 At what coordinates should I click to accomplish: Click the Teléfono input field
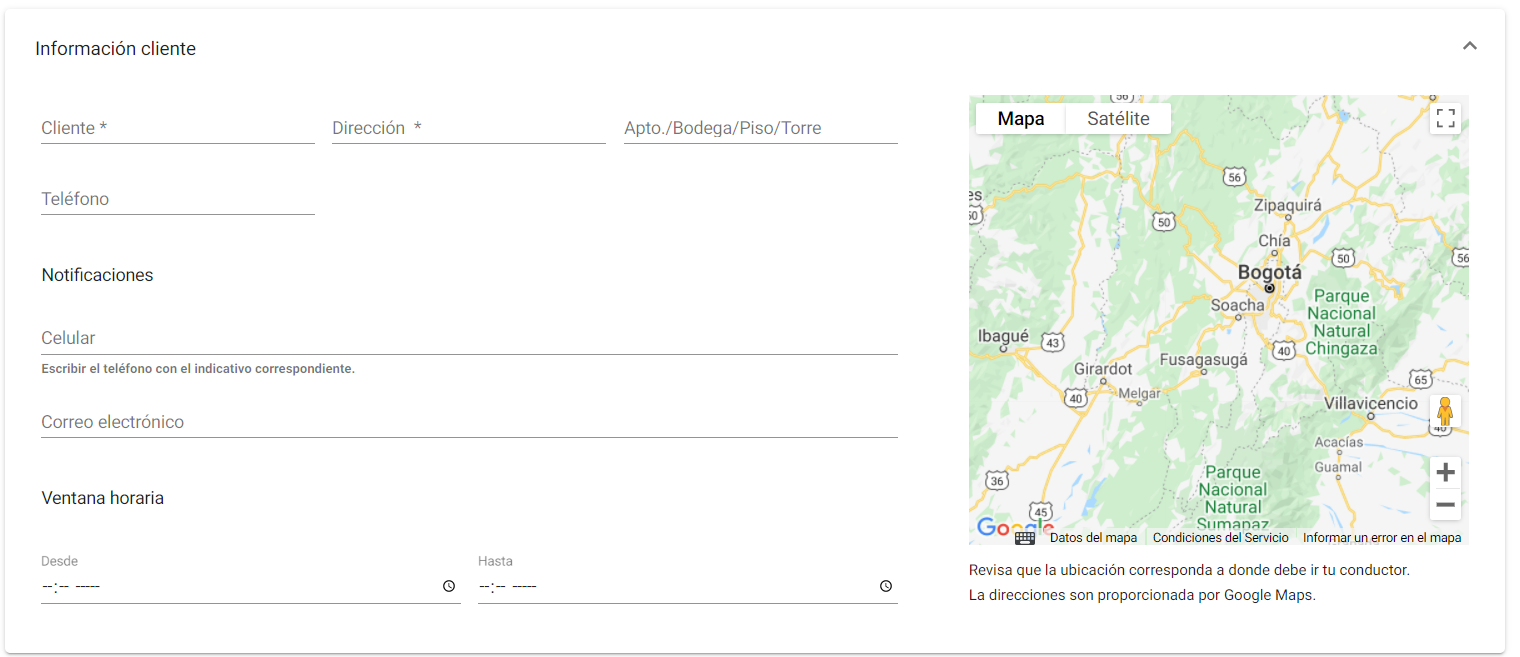tap(177, 200)
